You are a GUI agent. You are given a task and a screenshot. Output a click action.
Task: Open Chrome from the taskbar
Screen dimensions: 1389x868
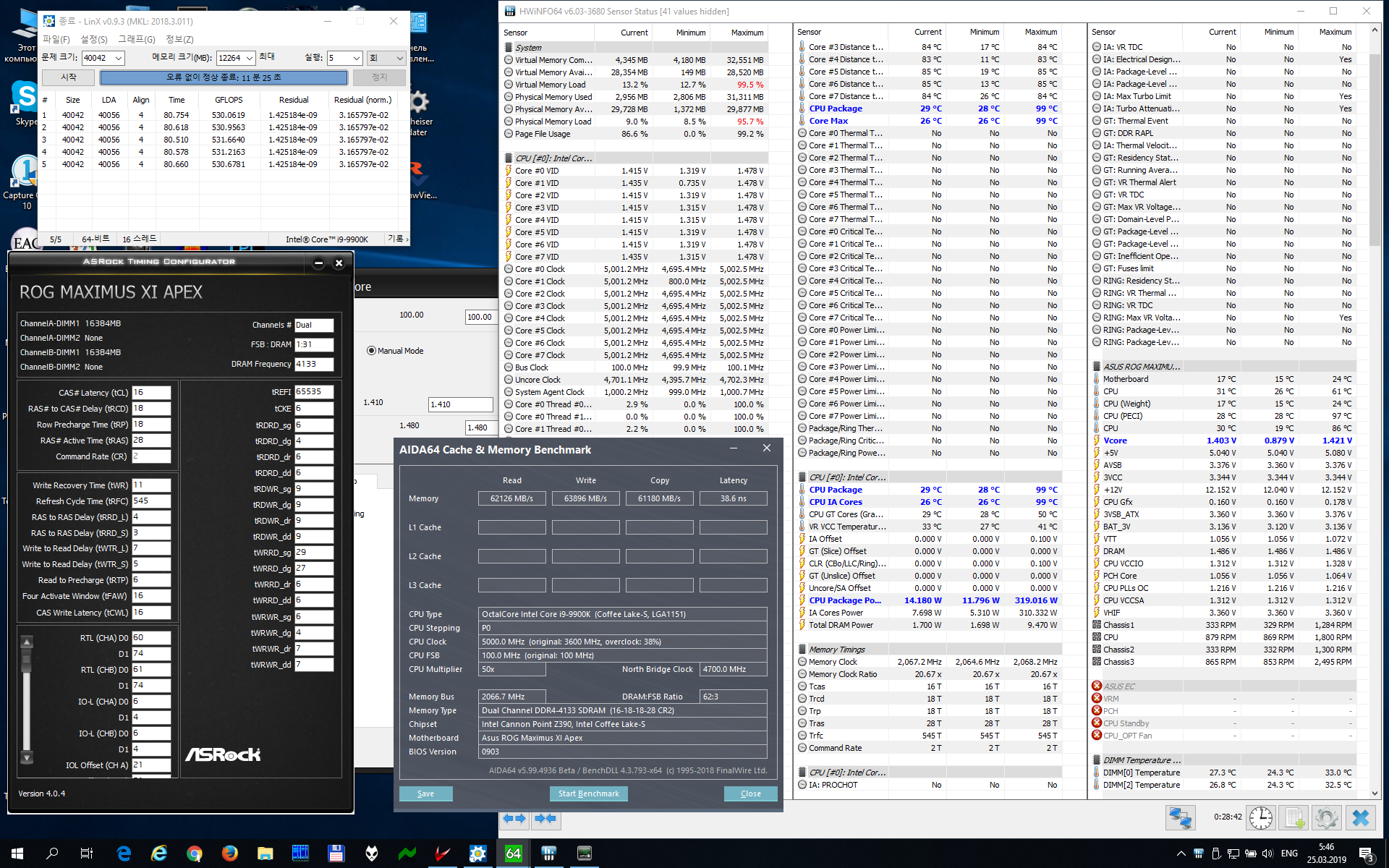click(194, 854)
